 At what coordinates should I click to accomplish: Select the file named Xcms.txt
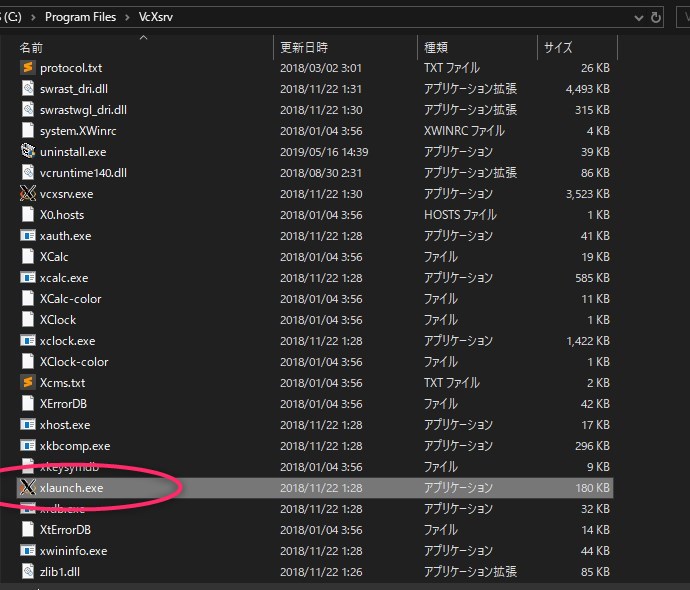point(62,383)
